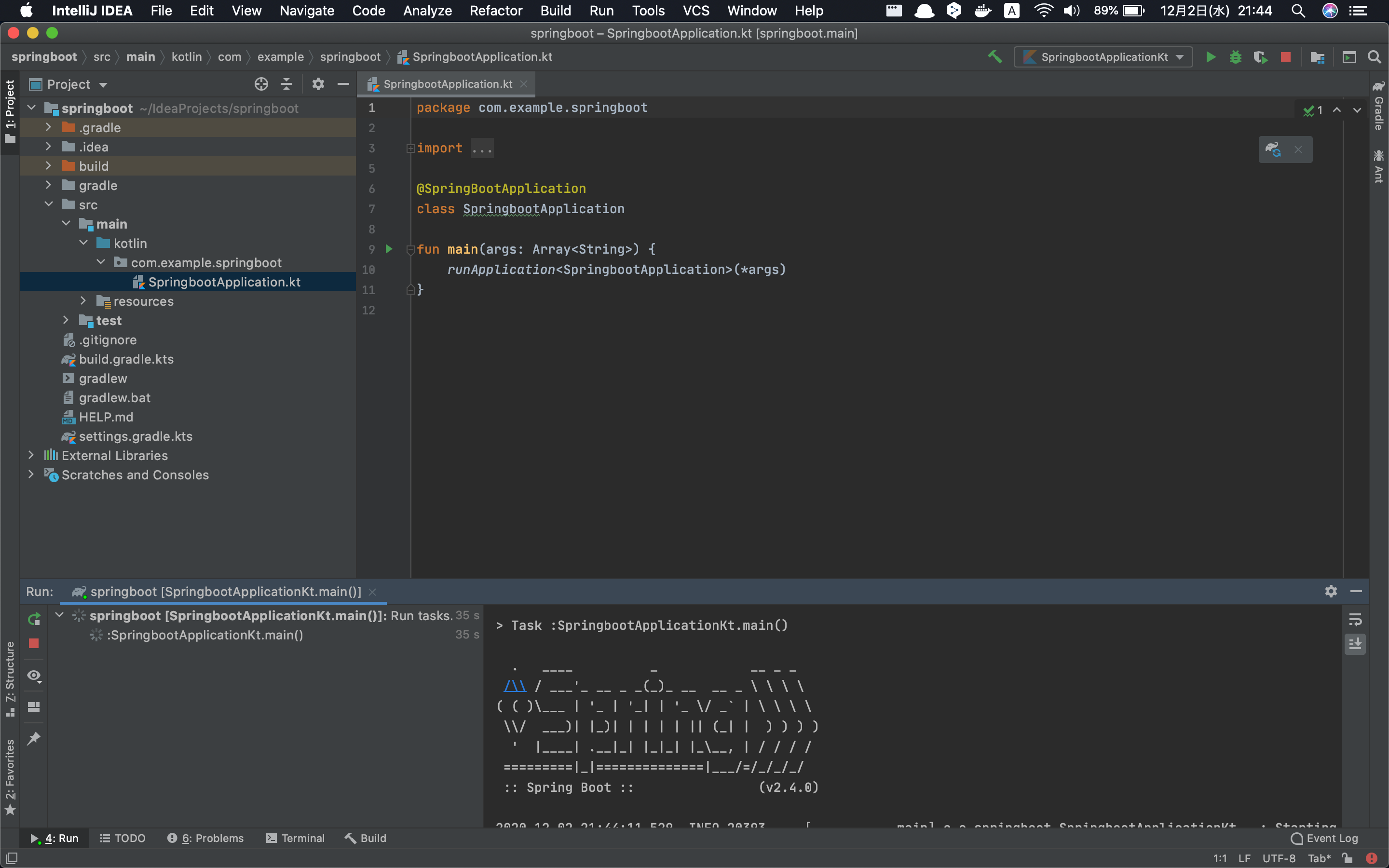Run with Coverage using the shield icon
The height and width of the screenshot is (868, 1389).
[1261, 57]
